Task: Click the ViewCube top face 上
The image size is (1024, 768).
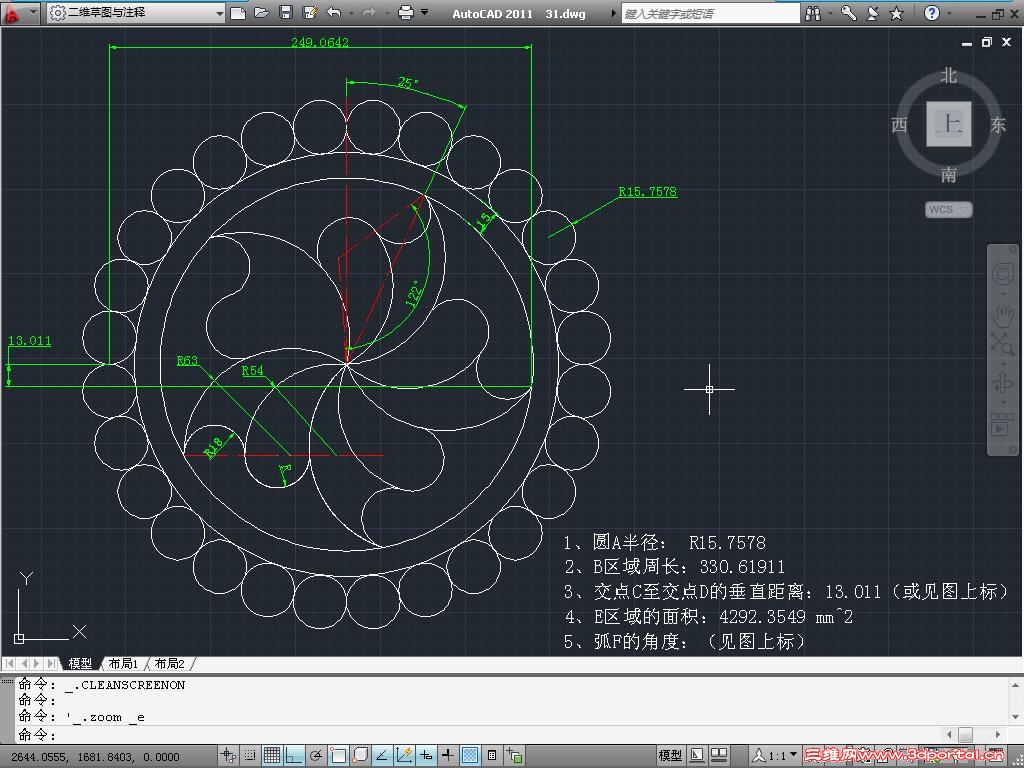Action: 949,123
